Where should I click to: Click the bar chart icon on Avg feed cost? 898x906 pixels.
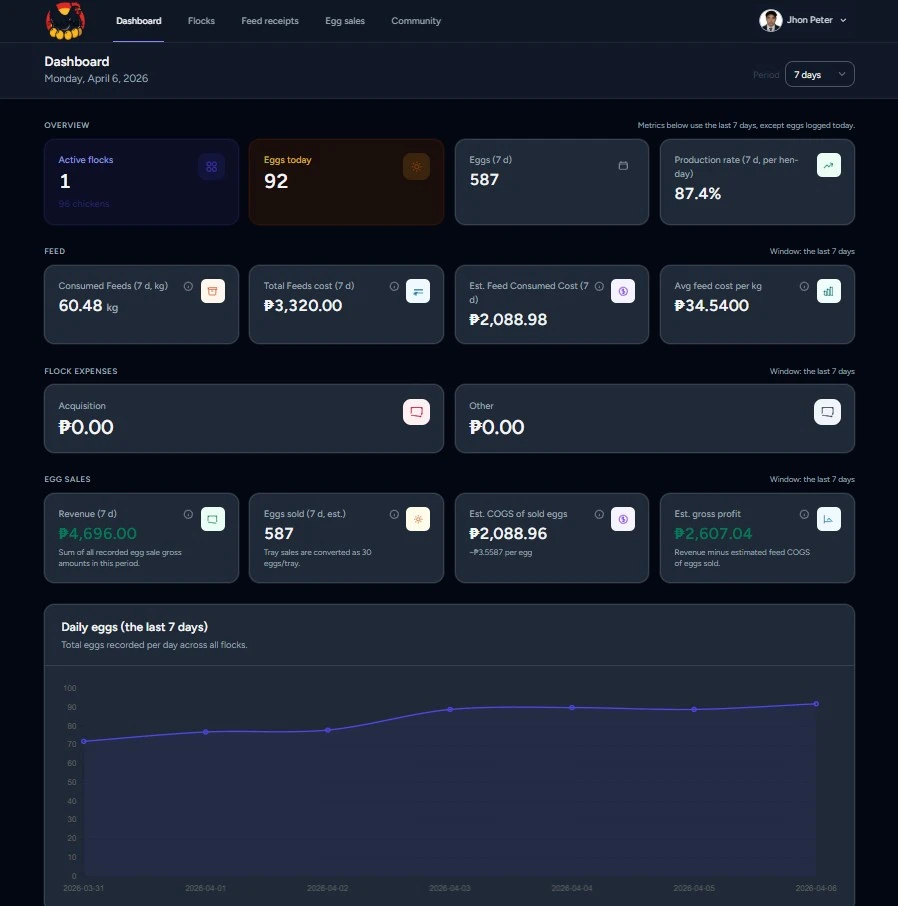[828, 291]
